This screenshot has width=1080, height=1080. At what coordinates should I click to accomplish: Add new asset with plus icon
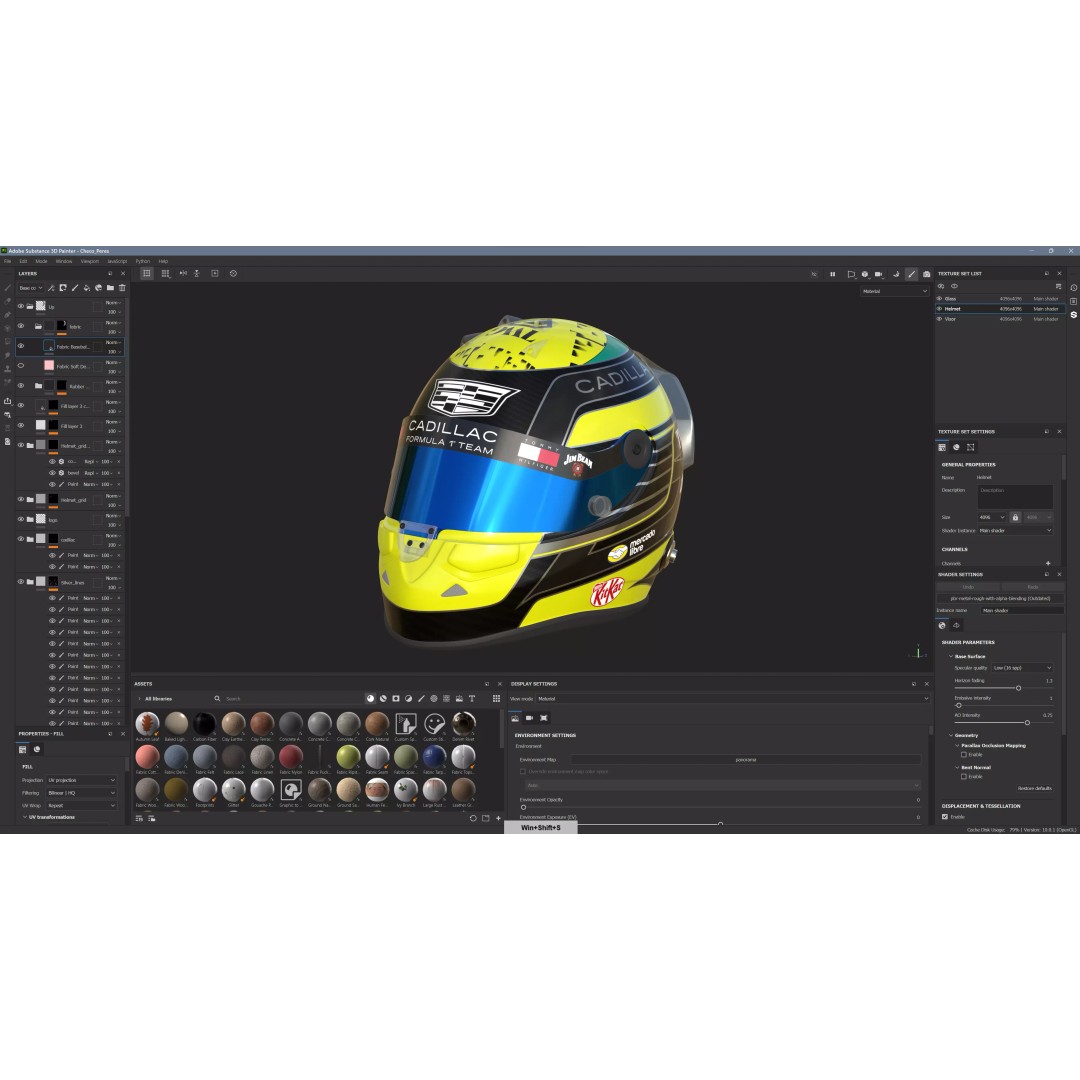(499, 818)
